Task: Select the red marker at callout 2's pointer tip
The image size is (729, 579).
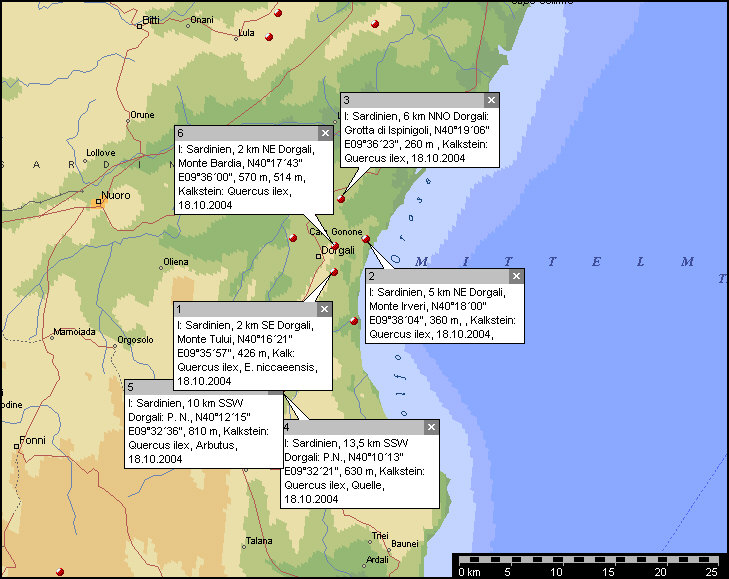Action: click(x=367, y=240)
